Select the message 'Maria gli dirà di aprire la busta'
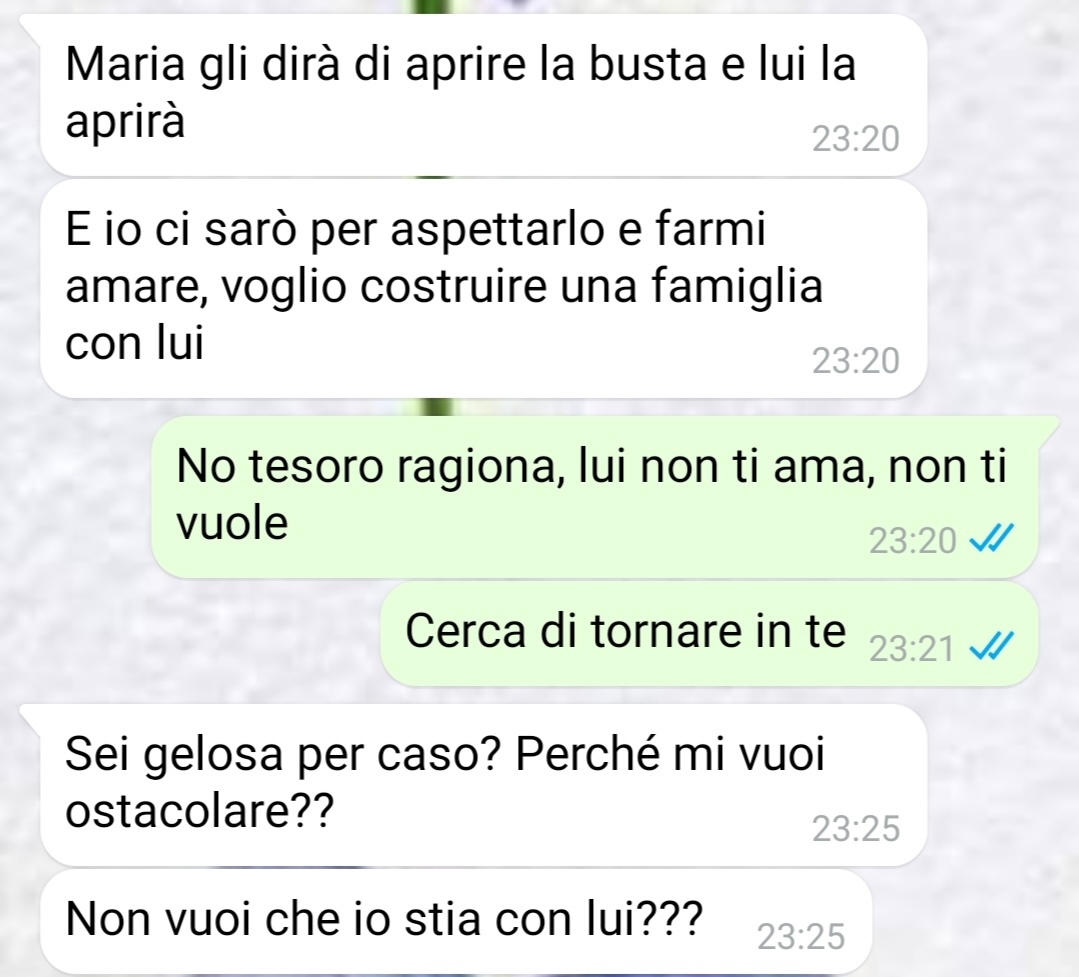The image size is (1079, 977). (483, 94)
